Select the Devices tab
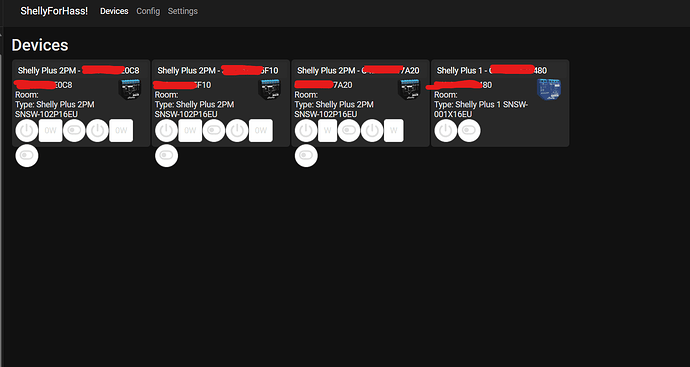This screenshot has width=690, height=367. click(114, 11)
